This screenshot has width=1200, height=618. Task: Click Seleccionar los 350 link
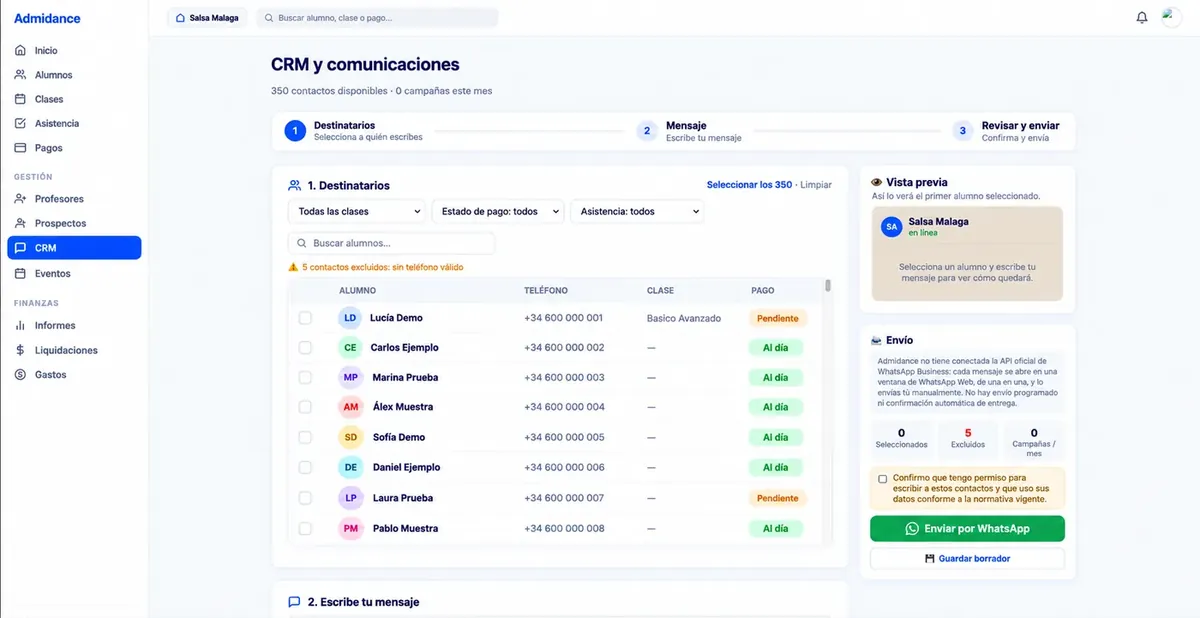pos(749,185)
